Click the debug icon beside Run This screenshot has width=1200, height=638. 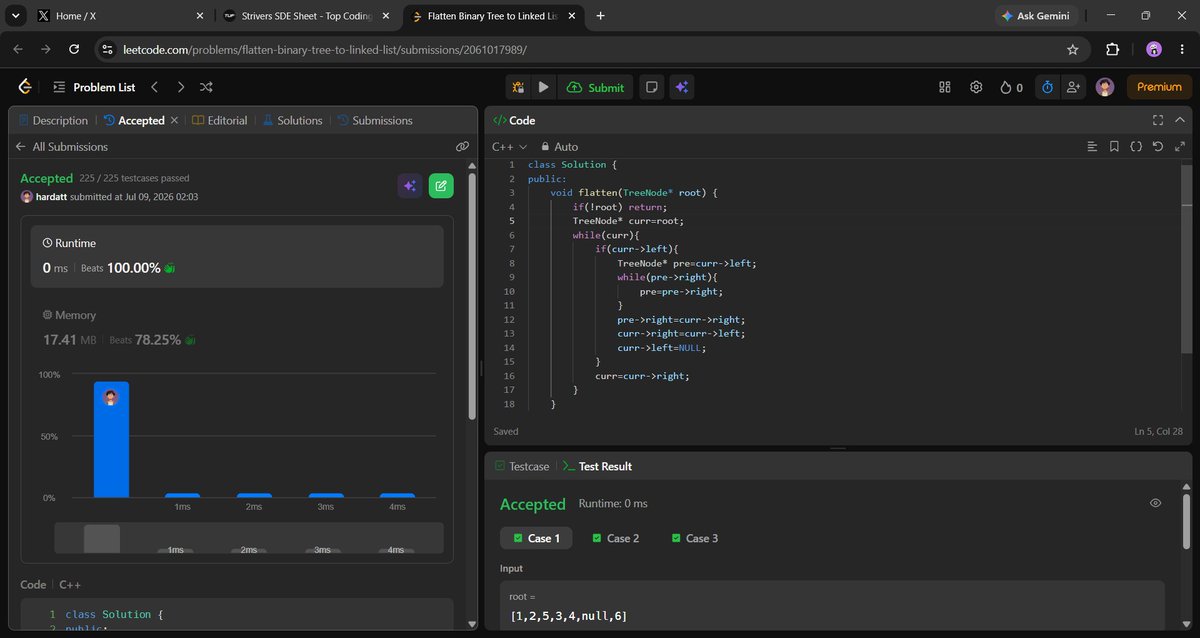point(518,87)
